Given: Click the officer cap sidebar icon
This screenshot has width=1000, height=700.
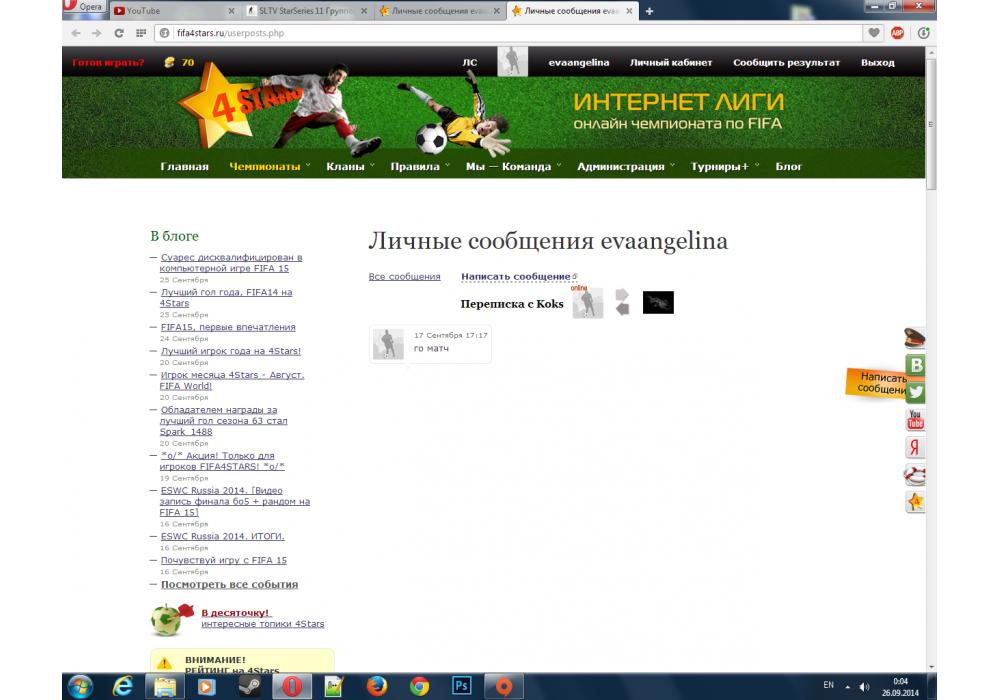Looking at the screenshot, I should pos(915,339).
